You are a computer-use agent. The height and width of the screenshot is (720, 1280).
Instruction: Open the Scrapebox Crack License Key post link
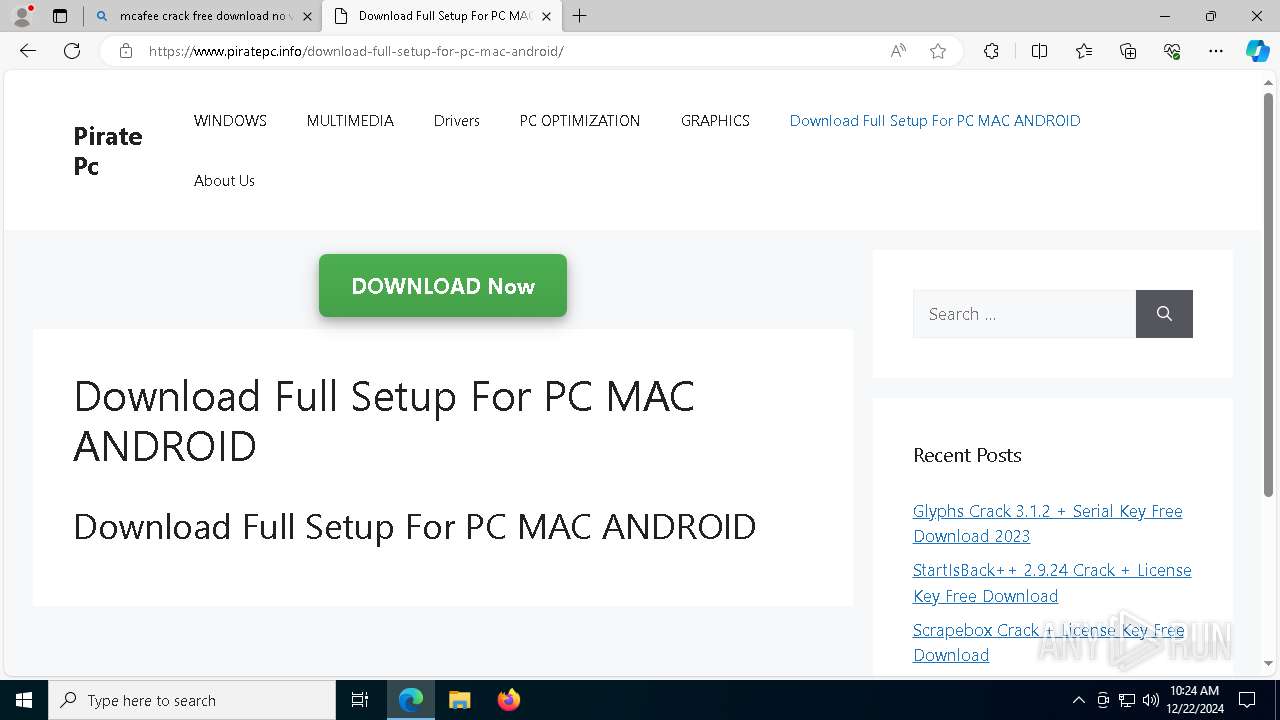(x=1048, y=642)
